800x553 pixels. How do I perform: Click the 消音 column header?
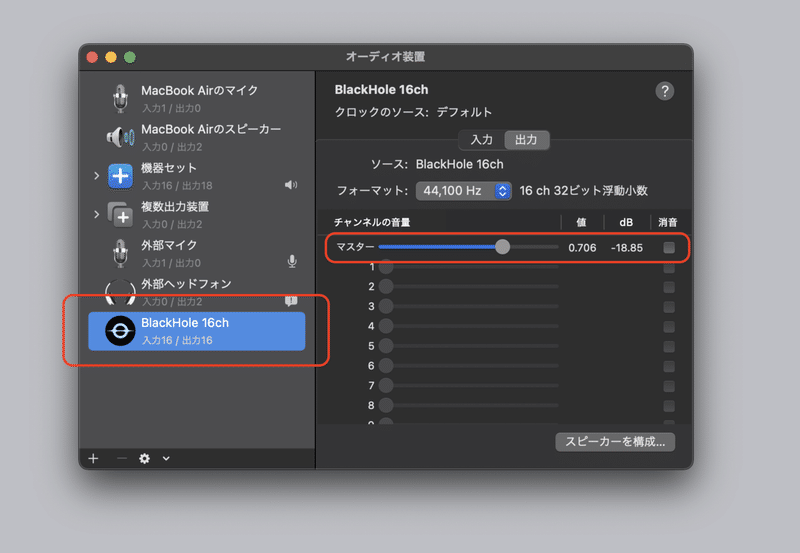[x=667, y=222]
